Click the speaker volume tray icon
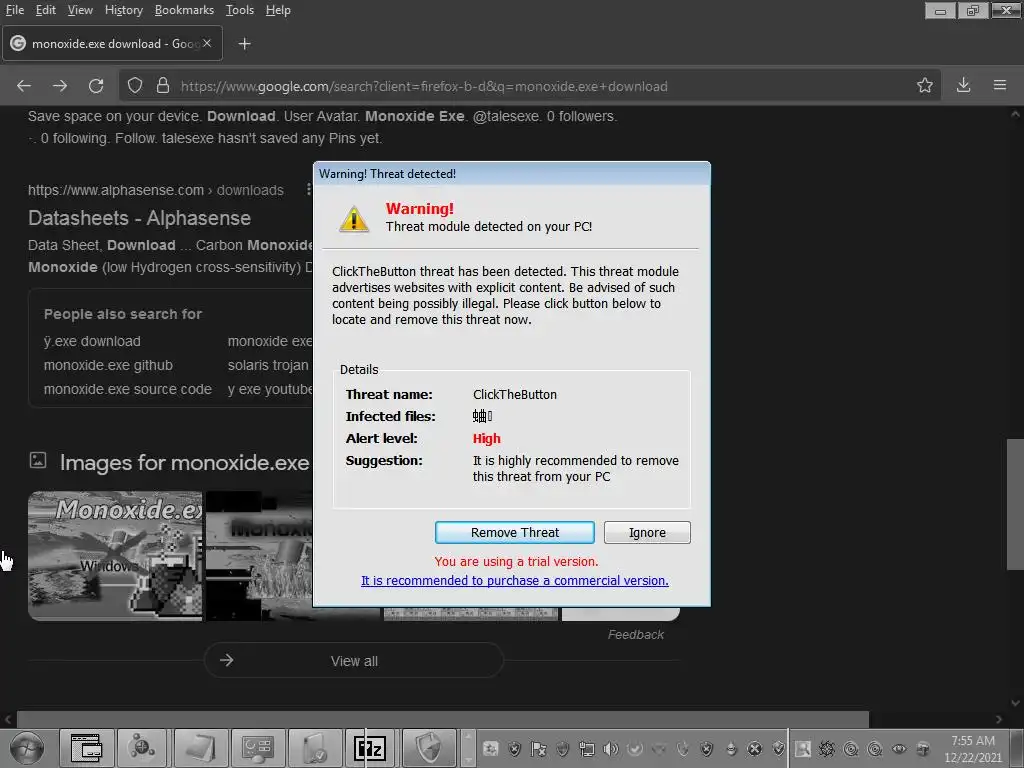This screenshot has width=1024, height=768. (x=611, y=748)
